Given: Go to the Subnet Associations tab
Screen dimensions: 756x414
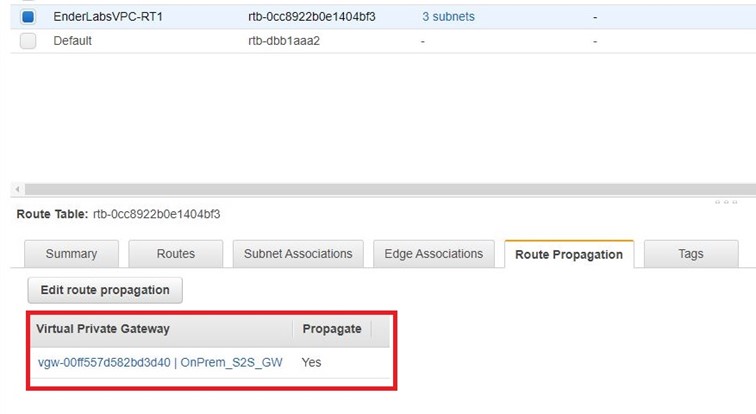Looking at the screenshot, I should click(x=298, y=254).
